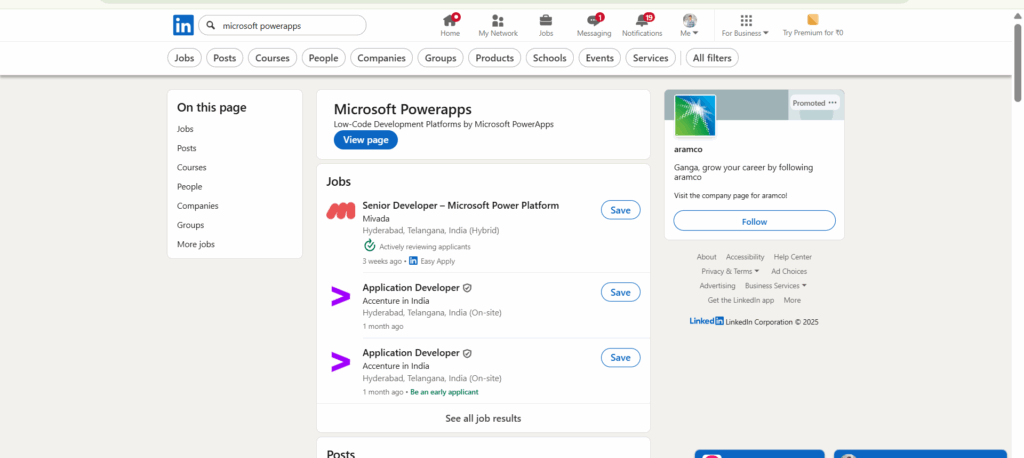Filter results by Services pill
Image resolution: width=1024 pixels, height=458 pixels.
tap(650, 58)
